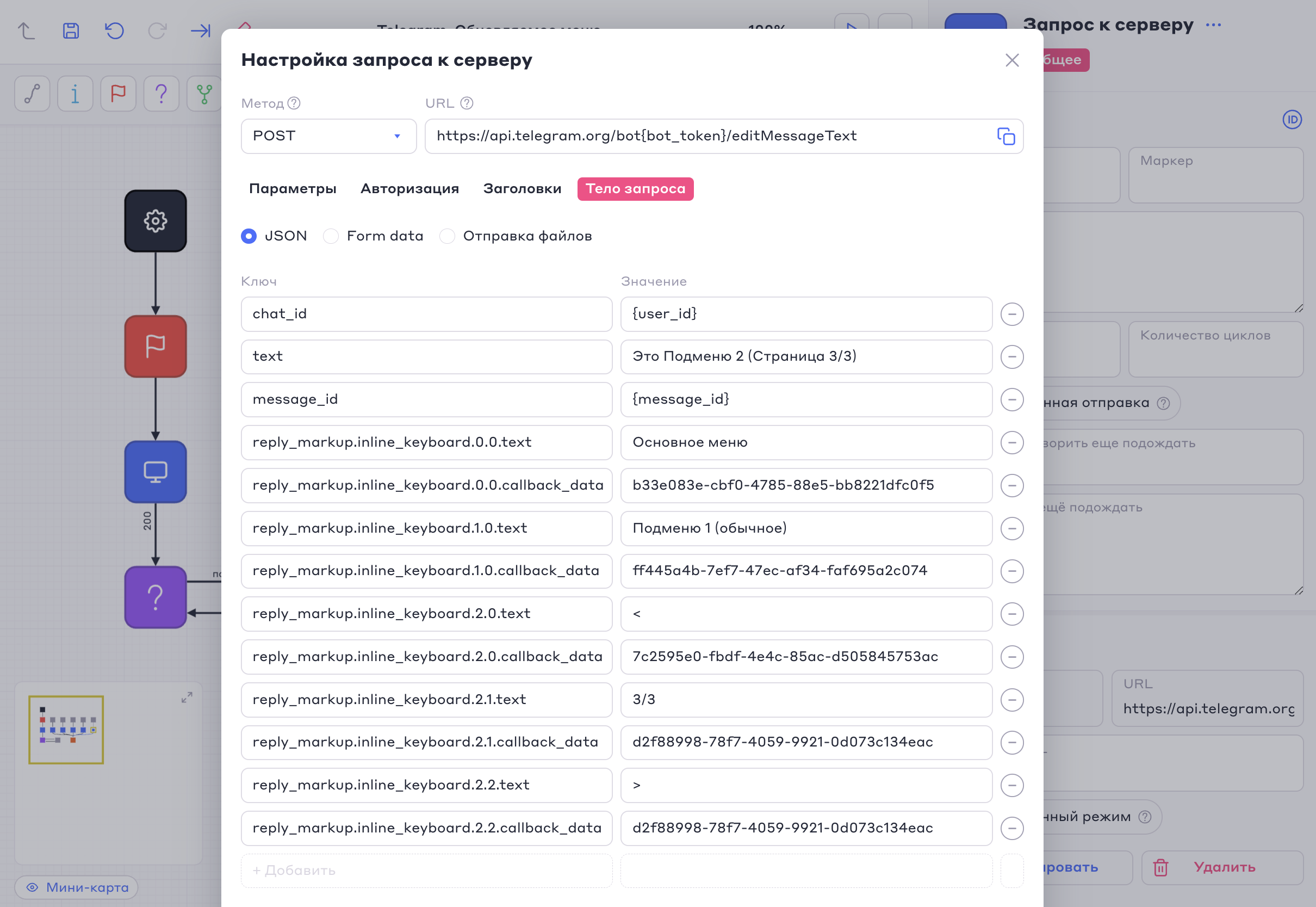Open the POST method dropdown
Viewport: 1316px width, 907px height.
tap(328, 137)
